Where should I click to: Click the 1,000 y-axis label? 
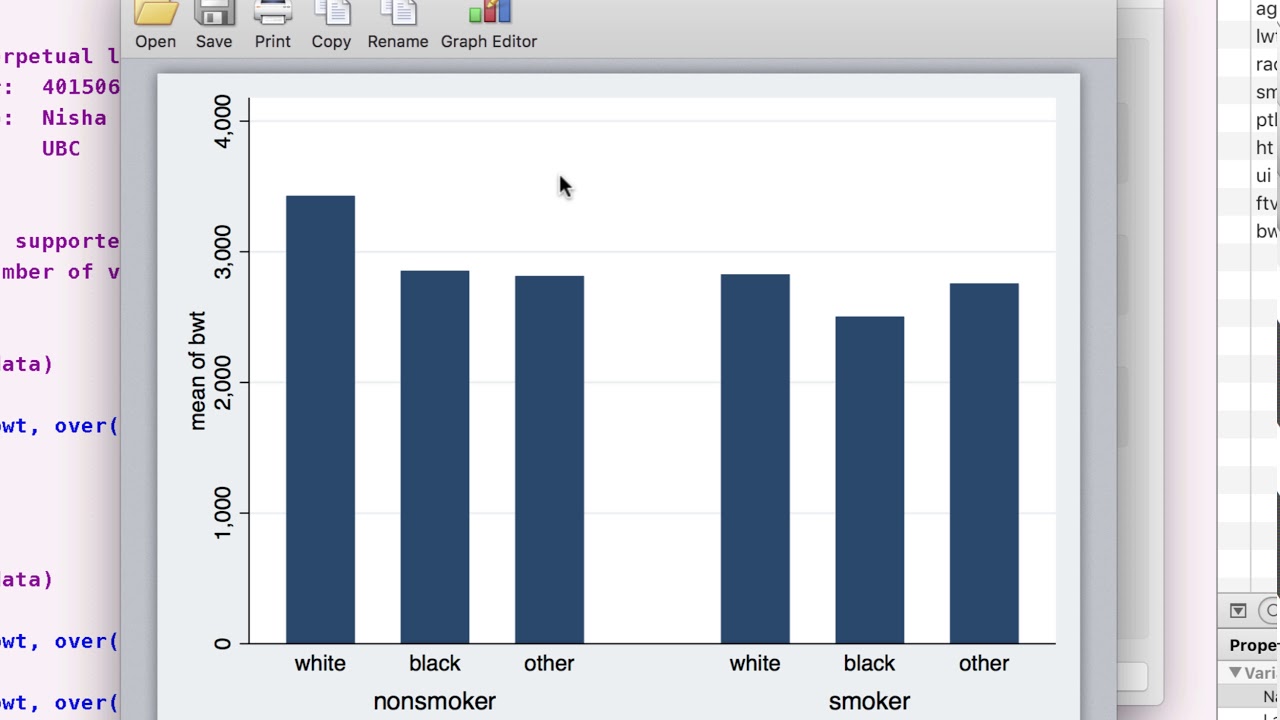tap(222, 513)
